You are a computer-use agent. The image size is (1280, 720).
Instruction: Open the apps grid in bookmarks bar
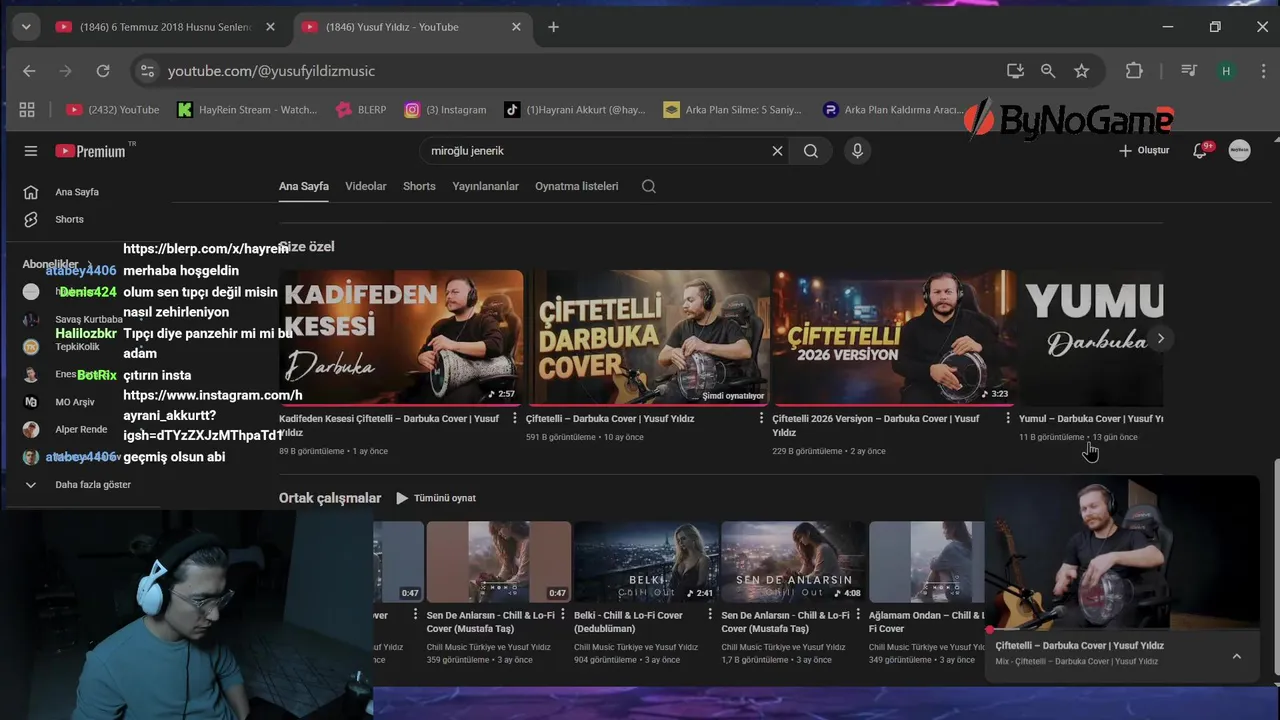pyautogui.click(x=27, y=110)
